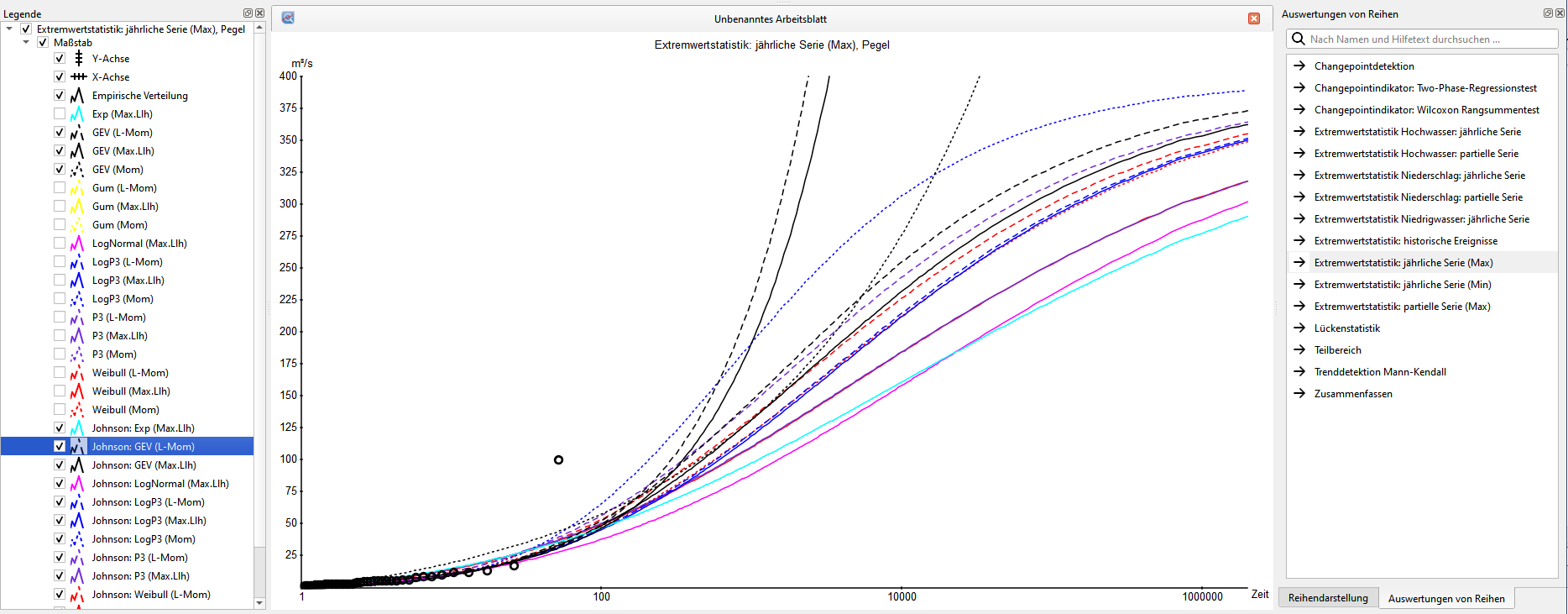Open Changepointindikator: Two-Phase-Regressionstest
Viewport: 1568px width, 614px height.
tap(1425, 88)
